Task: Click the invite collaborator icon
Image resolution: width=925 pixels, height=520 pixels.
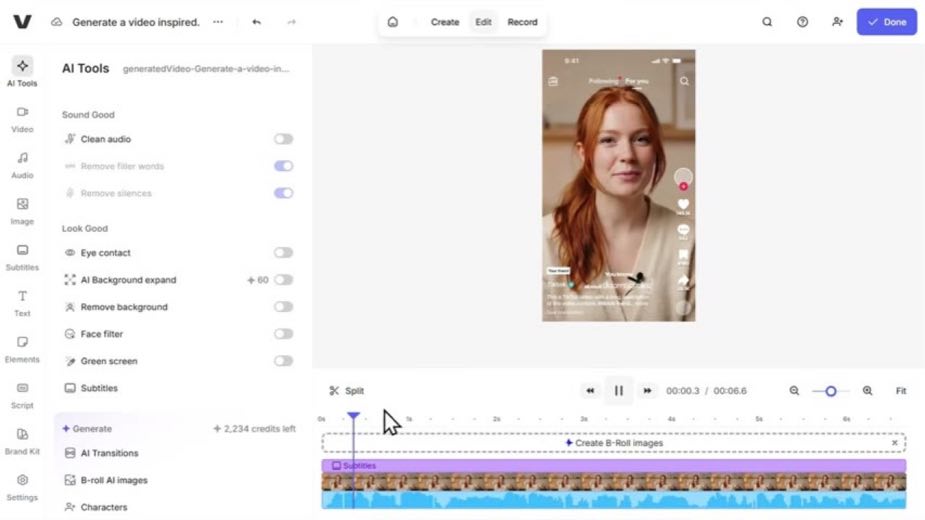Action: [x=837, y=22]
